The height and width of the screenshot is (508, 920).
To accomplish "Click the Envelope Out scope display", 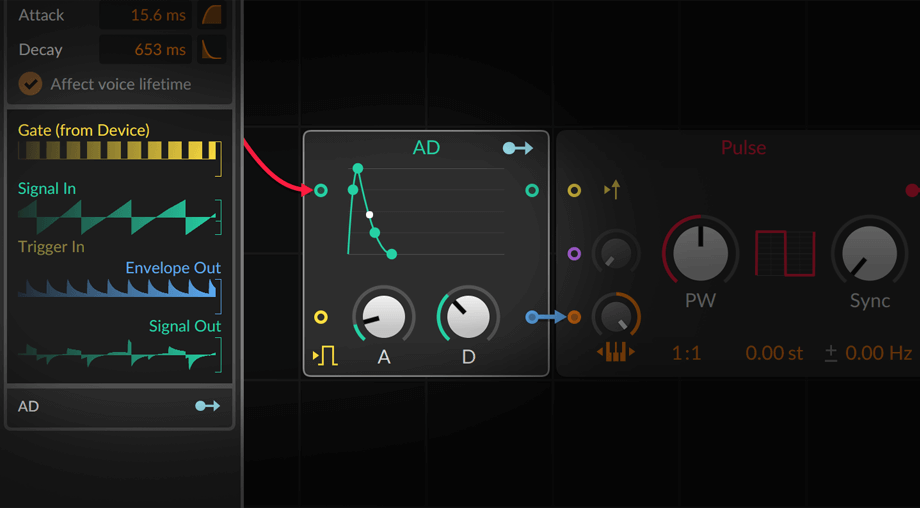I will pos(116,288).
